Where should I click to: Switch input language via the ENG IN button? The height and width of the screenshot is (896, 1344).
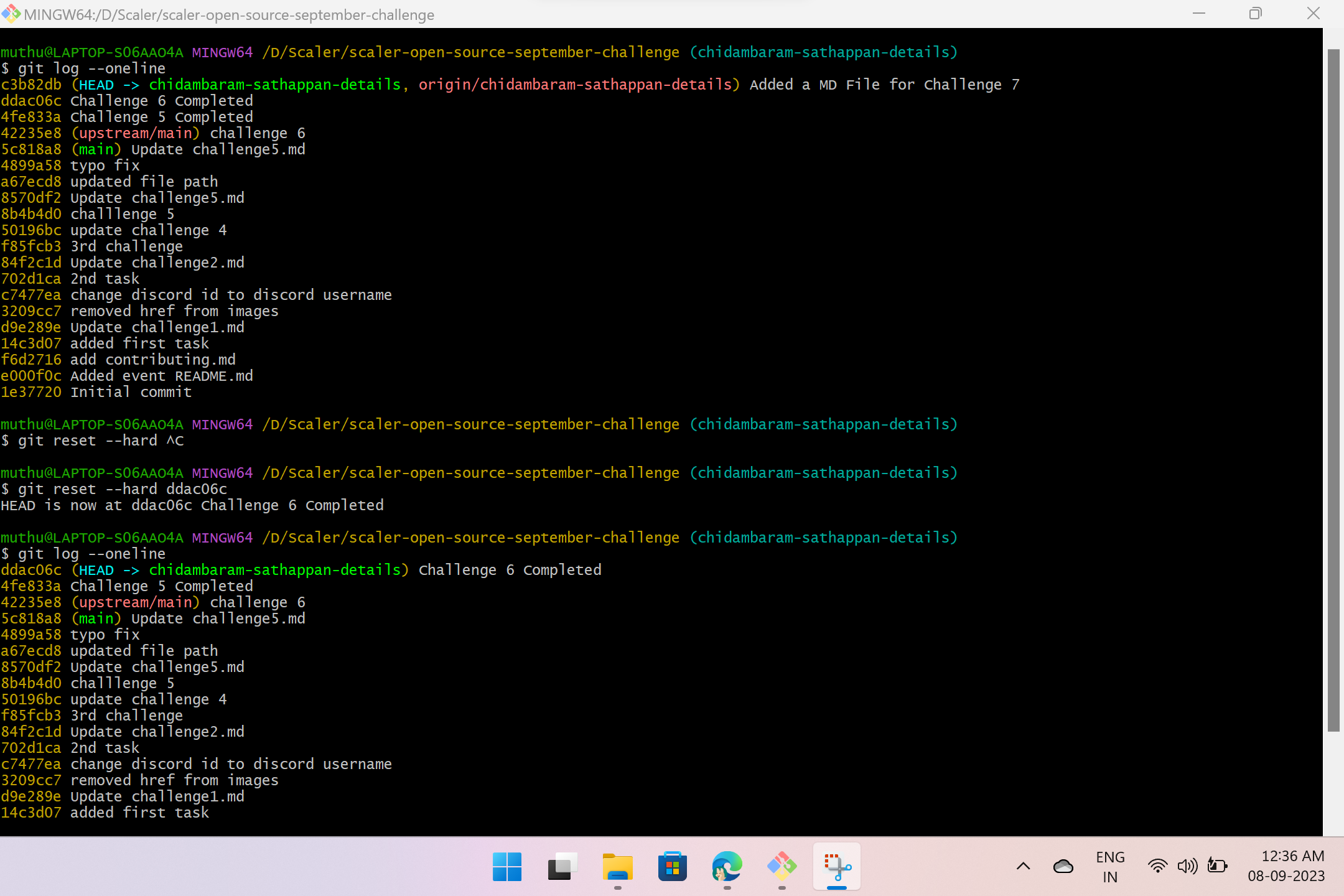point(1110,866)
